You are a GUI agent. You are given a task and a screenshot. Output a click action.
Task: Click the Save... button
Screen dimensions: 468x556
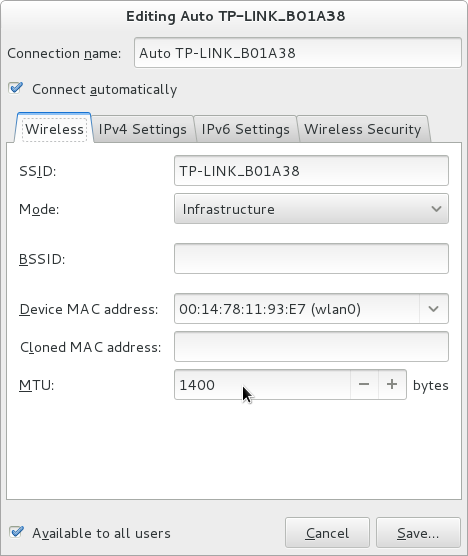tap(418, 533)
